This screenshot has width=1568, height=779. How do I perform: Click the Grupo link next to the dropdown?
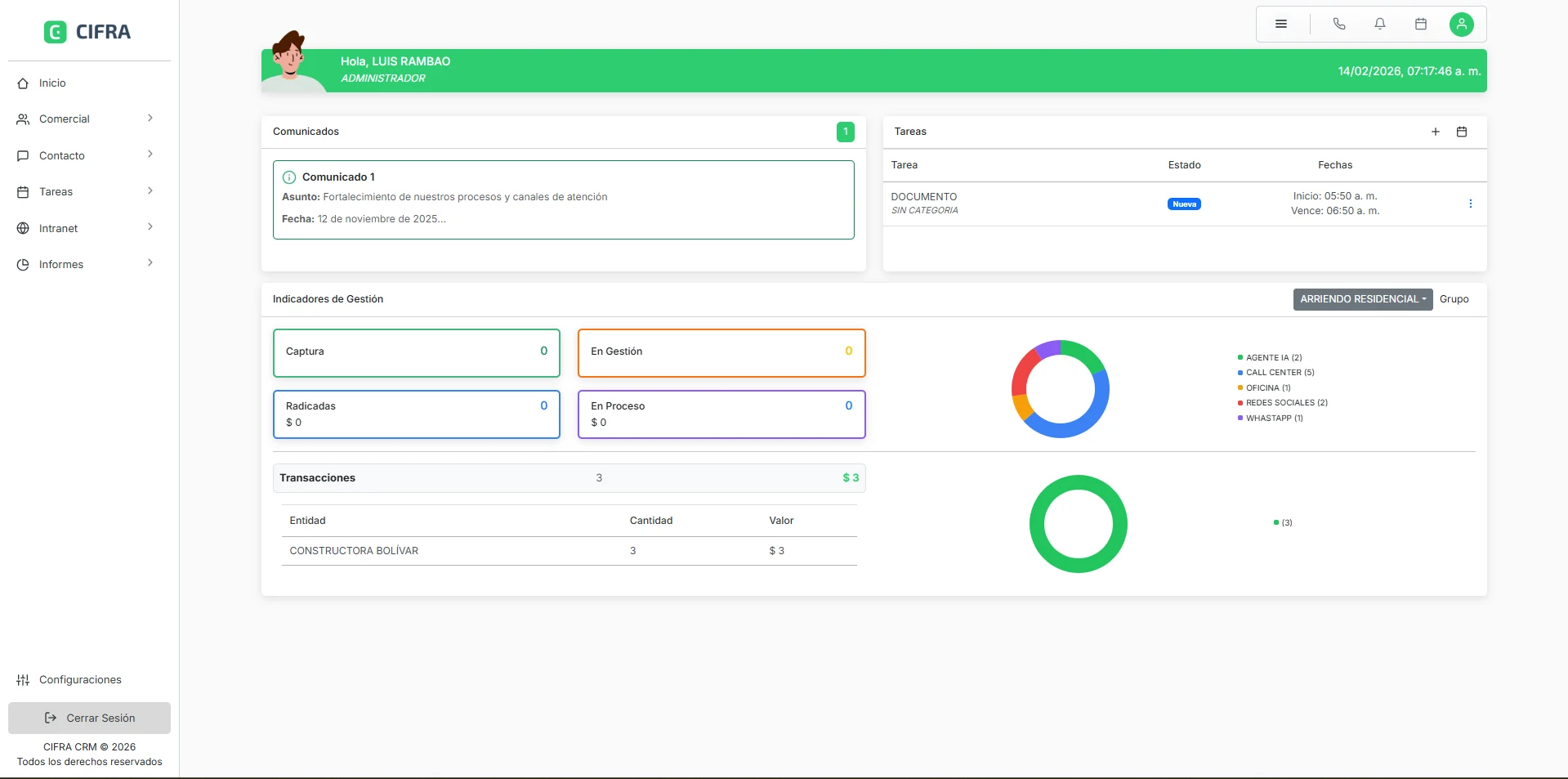[1454, 299]
